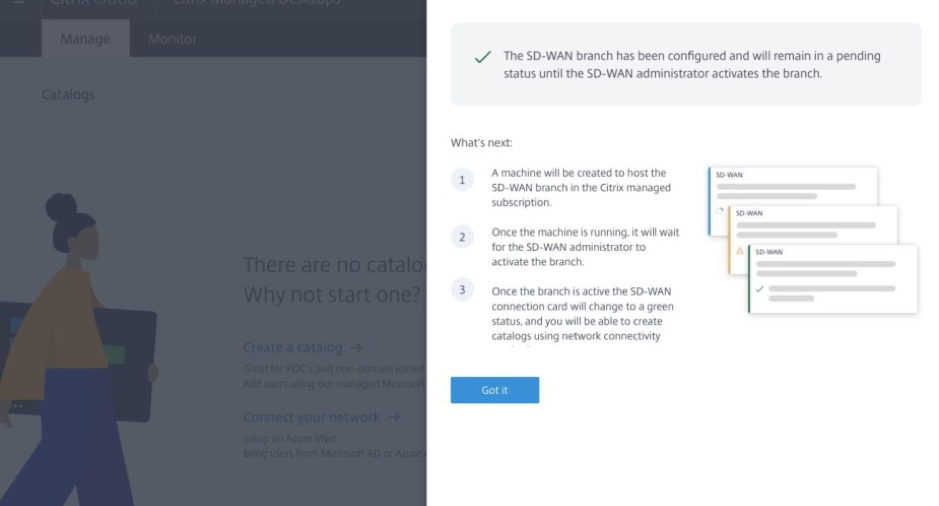Click the step 1 number circle
Viewport: 939px width, 506px height.
(462, 180)
